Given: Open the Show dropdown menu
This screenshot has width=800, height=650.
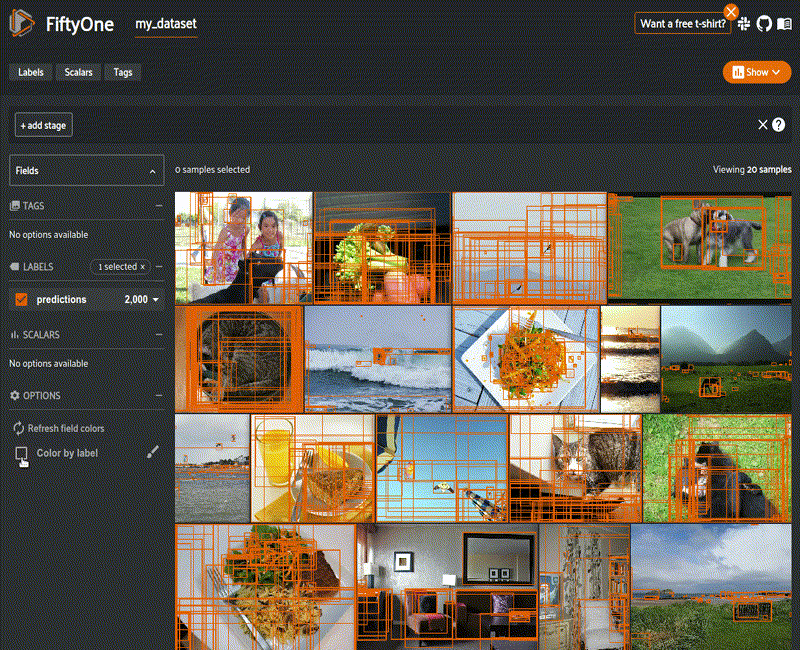Looking at the screenshot, I should [x=756, y=72].
